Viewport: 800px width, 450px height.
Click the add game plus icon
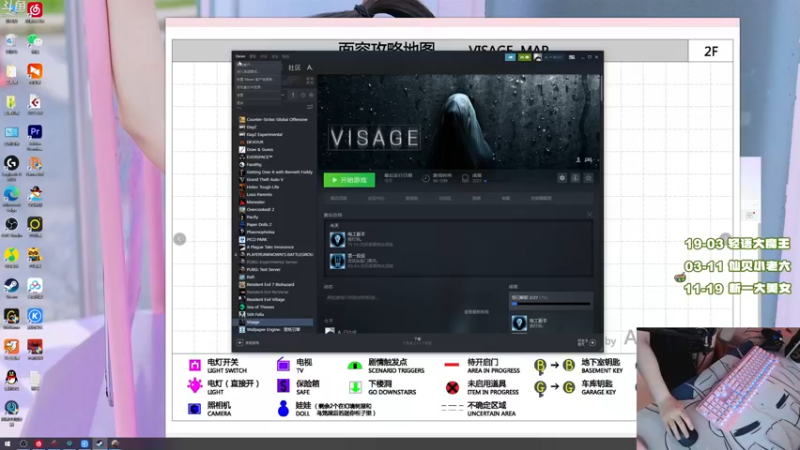(x=240, y=343)
